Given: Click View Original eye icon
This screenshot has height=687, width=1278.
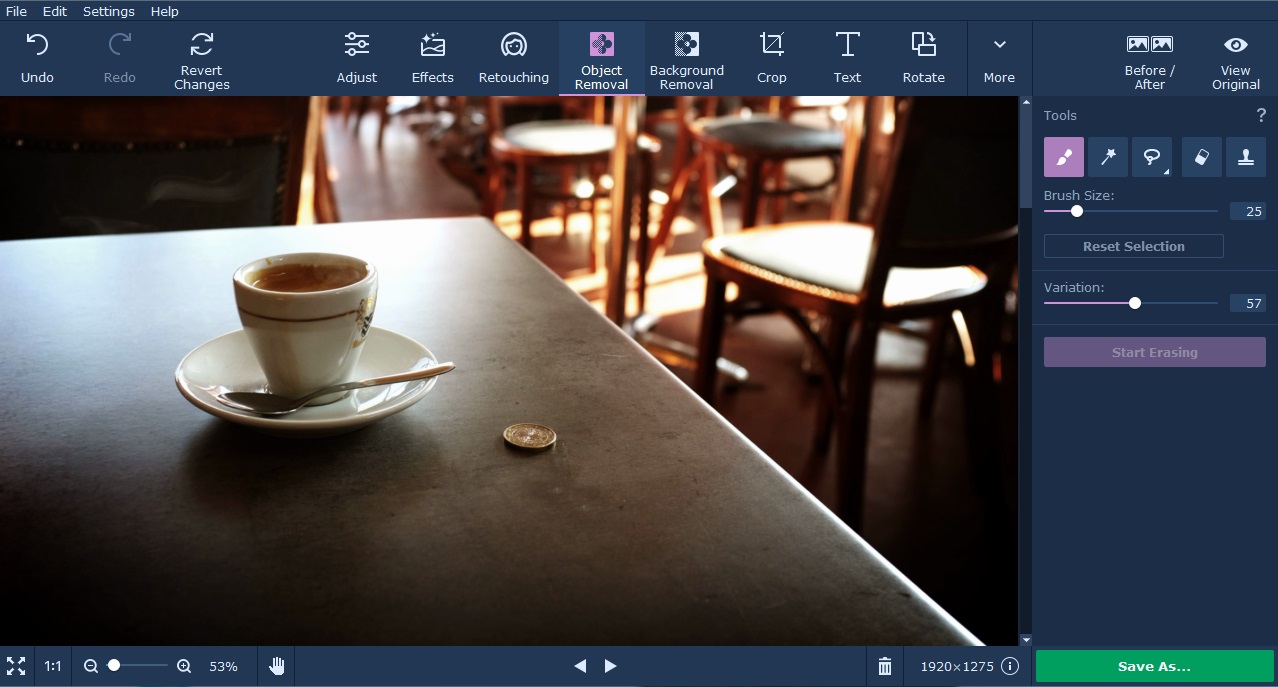Looking at the screenshot, I should [1236, 45].
